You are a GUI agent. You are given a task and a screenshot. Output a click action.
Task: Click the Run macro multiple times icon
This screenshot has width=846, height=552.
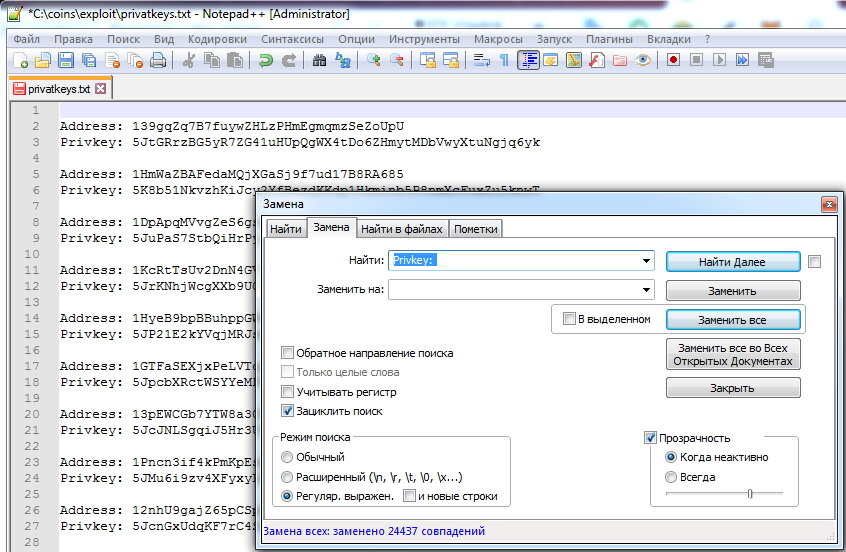pyautogui.click(x=742, y=60)
